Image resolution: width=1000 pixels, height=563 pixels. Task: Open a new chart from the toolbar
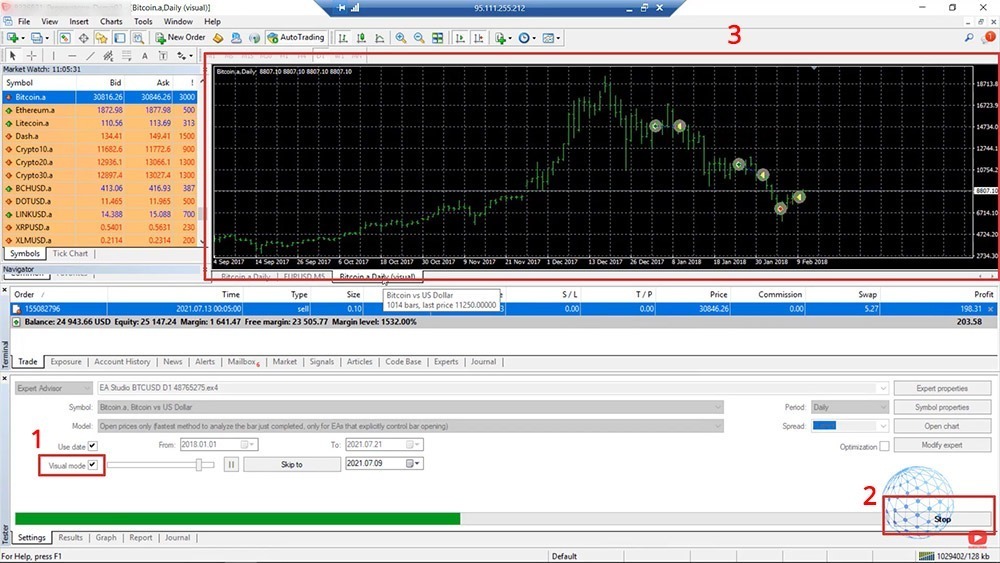click(13, 38)
